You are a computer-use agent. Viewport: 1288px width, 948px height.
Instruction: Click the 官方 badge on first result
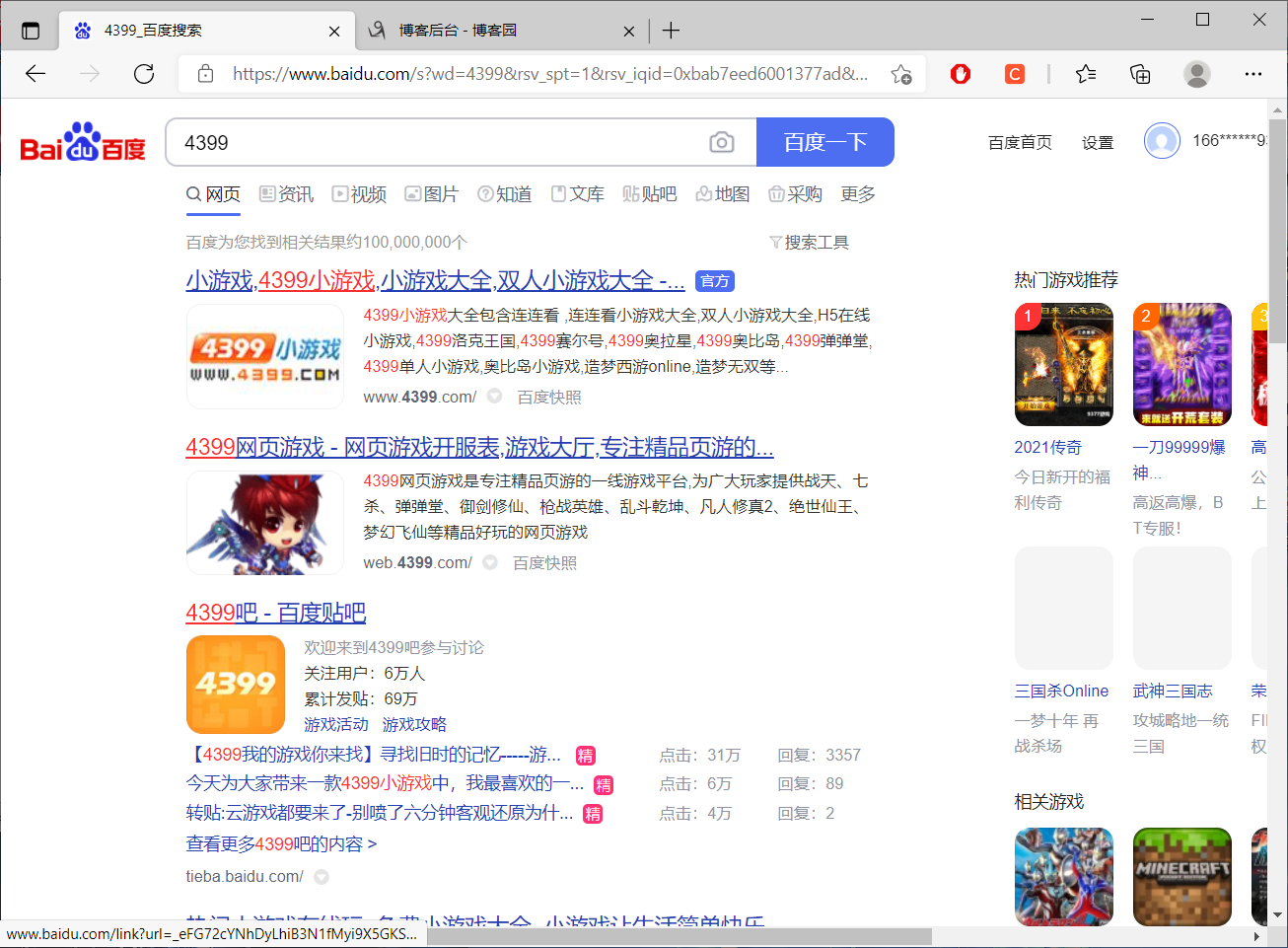[x=715, y=281]
